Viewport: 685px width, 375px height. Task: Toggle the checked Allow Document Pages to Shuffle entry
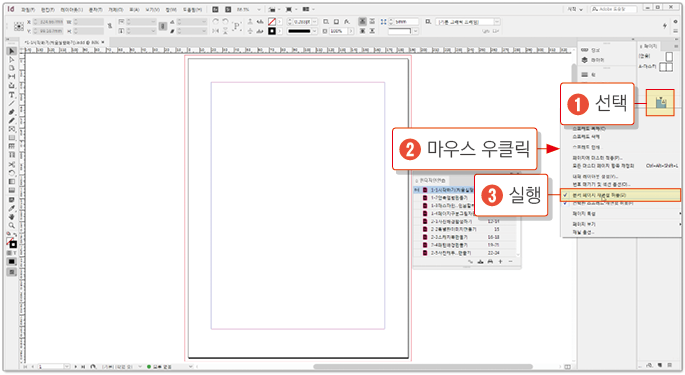(x=620, y=195)
